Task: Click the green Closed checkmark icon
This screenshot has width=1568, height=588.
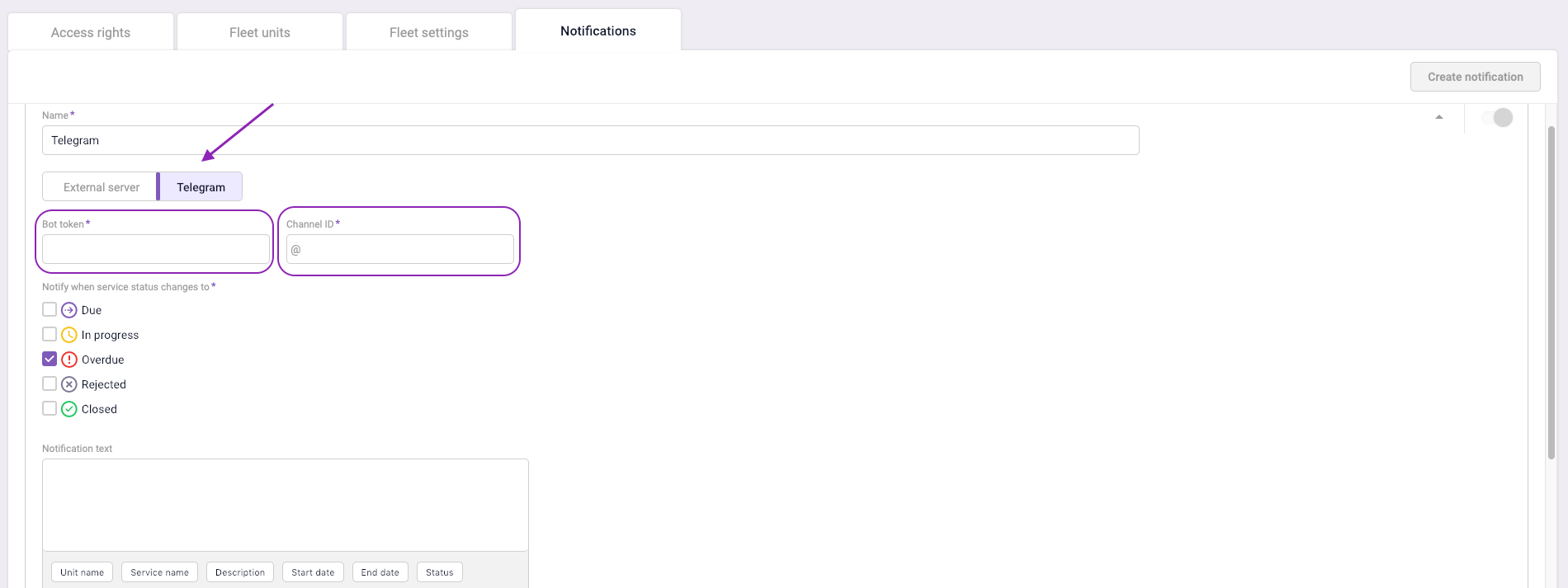Action: (69, 409)
